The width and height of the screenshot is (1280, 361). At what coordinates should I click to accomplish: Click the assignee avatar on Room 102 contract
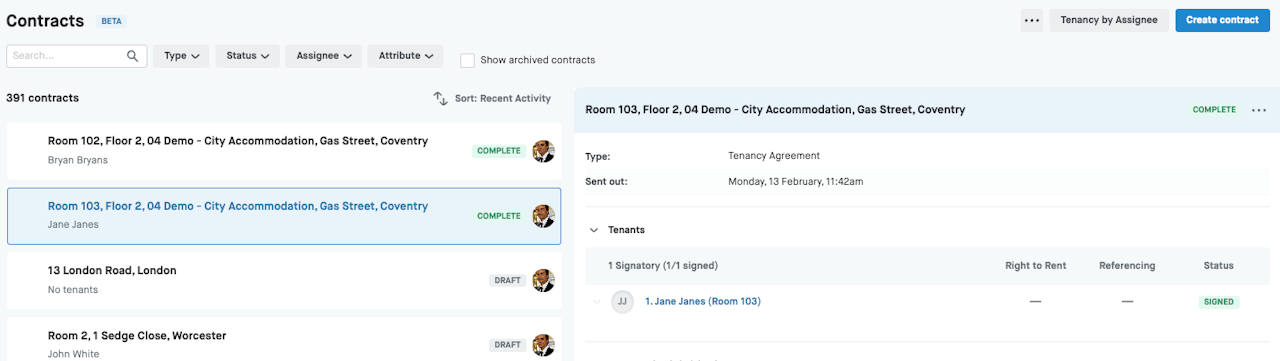tap(543, 151)
